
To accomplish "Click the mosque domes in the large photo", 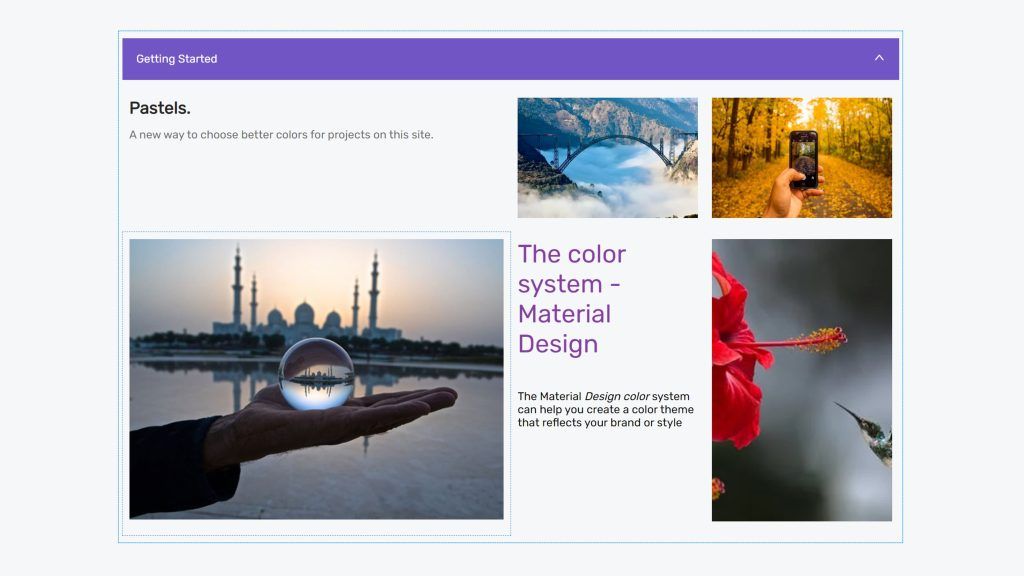I will pos(304,316).
